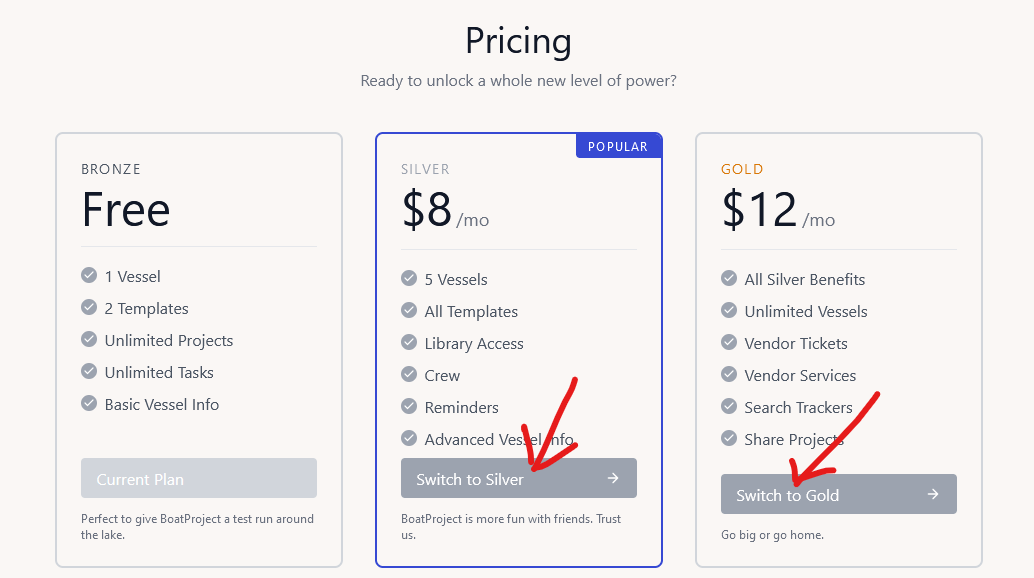The width and height of the screenshot is (1034, 578).
Task: Choose the Switch to Silver button
Action: click(x=519, y=478)
